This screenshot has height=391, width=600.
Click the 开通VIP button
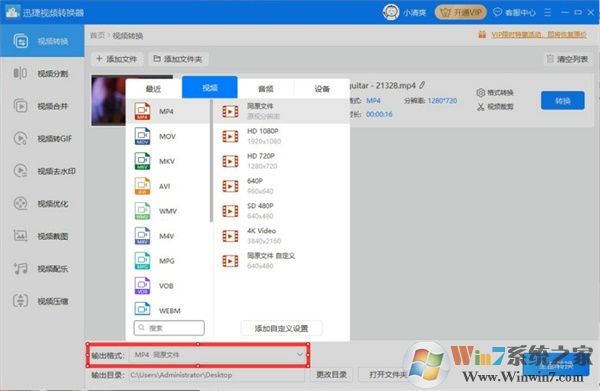[x=460, y=13]
